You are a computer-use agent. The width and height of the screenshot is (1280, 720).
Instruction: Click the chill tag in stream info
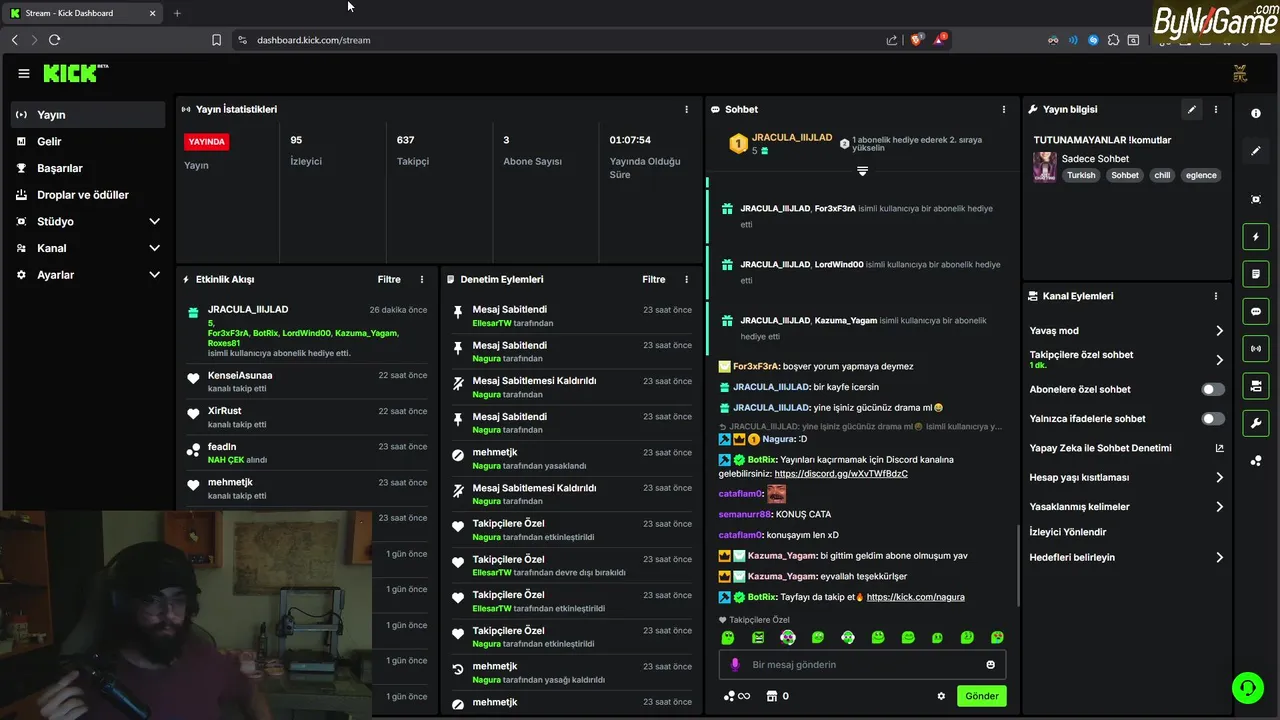[x=1162, y=175]
